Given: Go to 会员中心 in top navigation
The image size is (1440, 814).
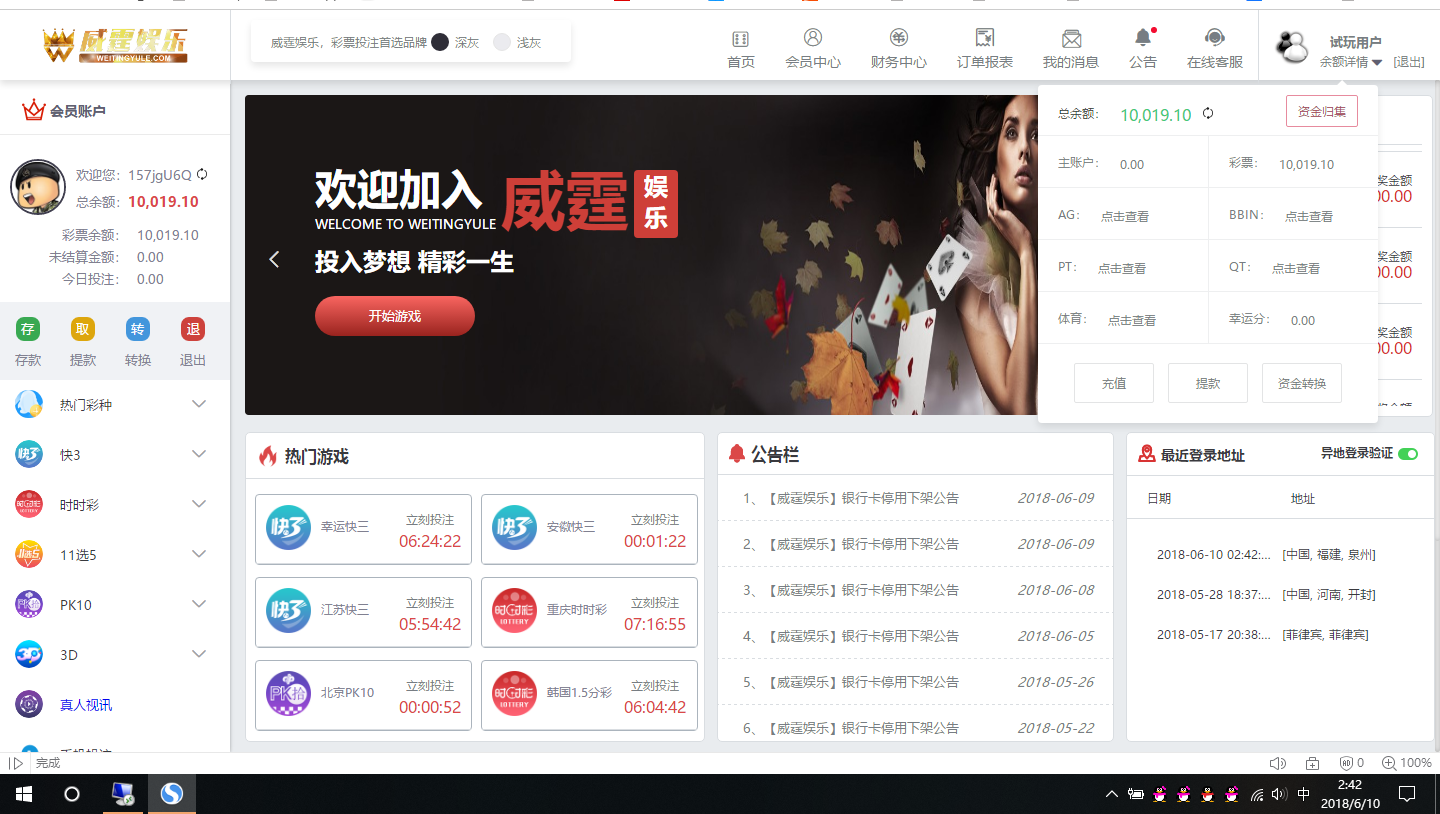Looking at the screenshot, I should (x=812, y=48).
